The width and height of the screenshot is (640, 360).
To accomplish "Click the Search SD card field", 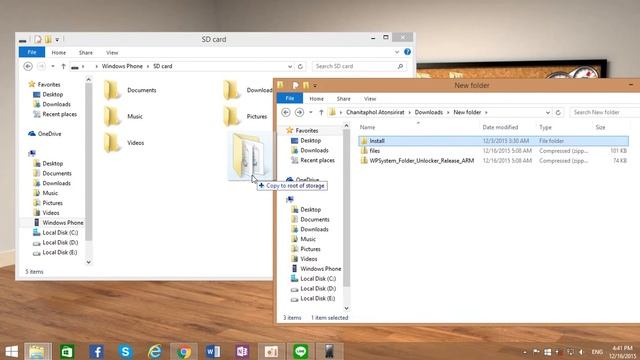I will [x=359, y=66].
